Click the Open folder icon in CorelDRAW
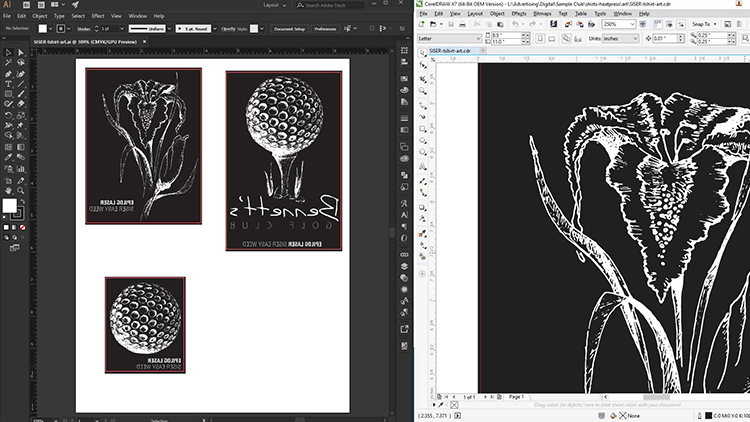Image resolution: width=750 pixels, height=422 pixels. (x=433, y=24)
